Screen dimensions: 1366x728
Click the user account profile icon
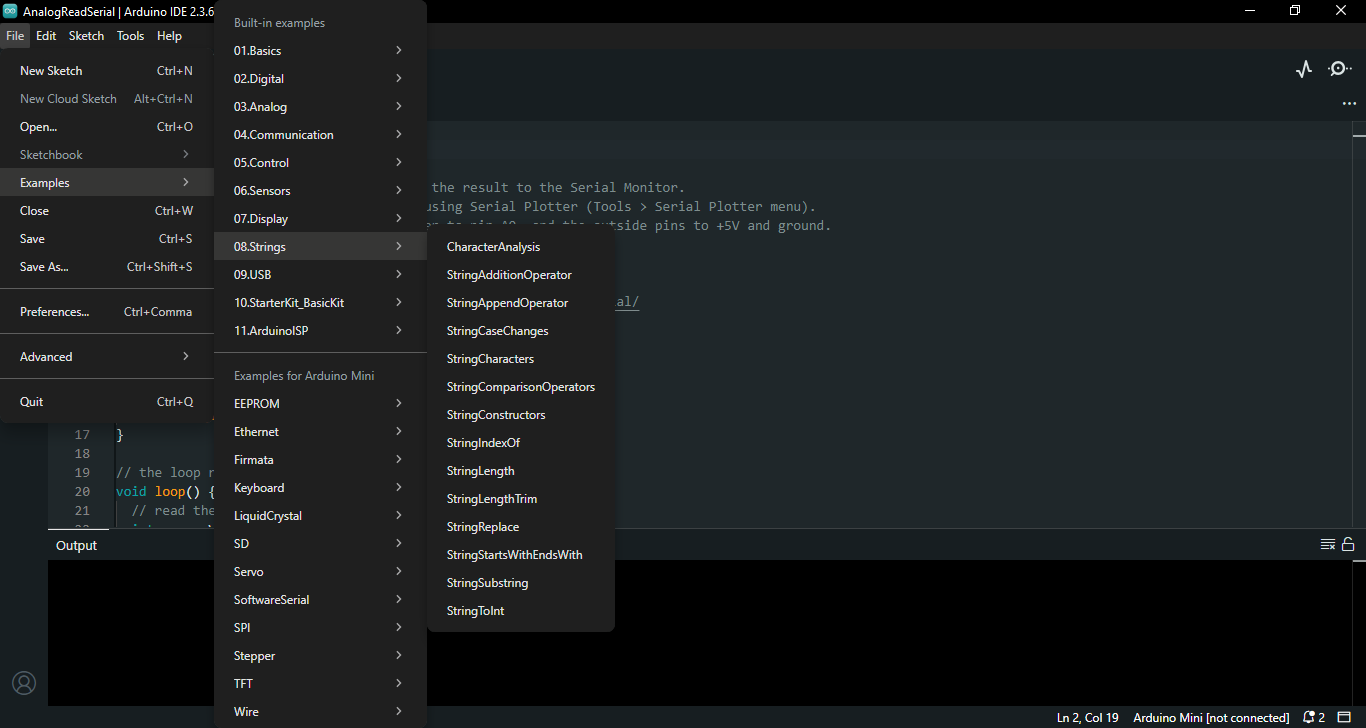coord(24,683)
